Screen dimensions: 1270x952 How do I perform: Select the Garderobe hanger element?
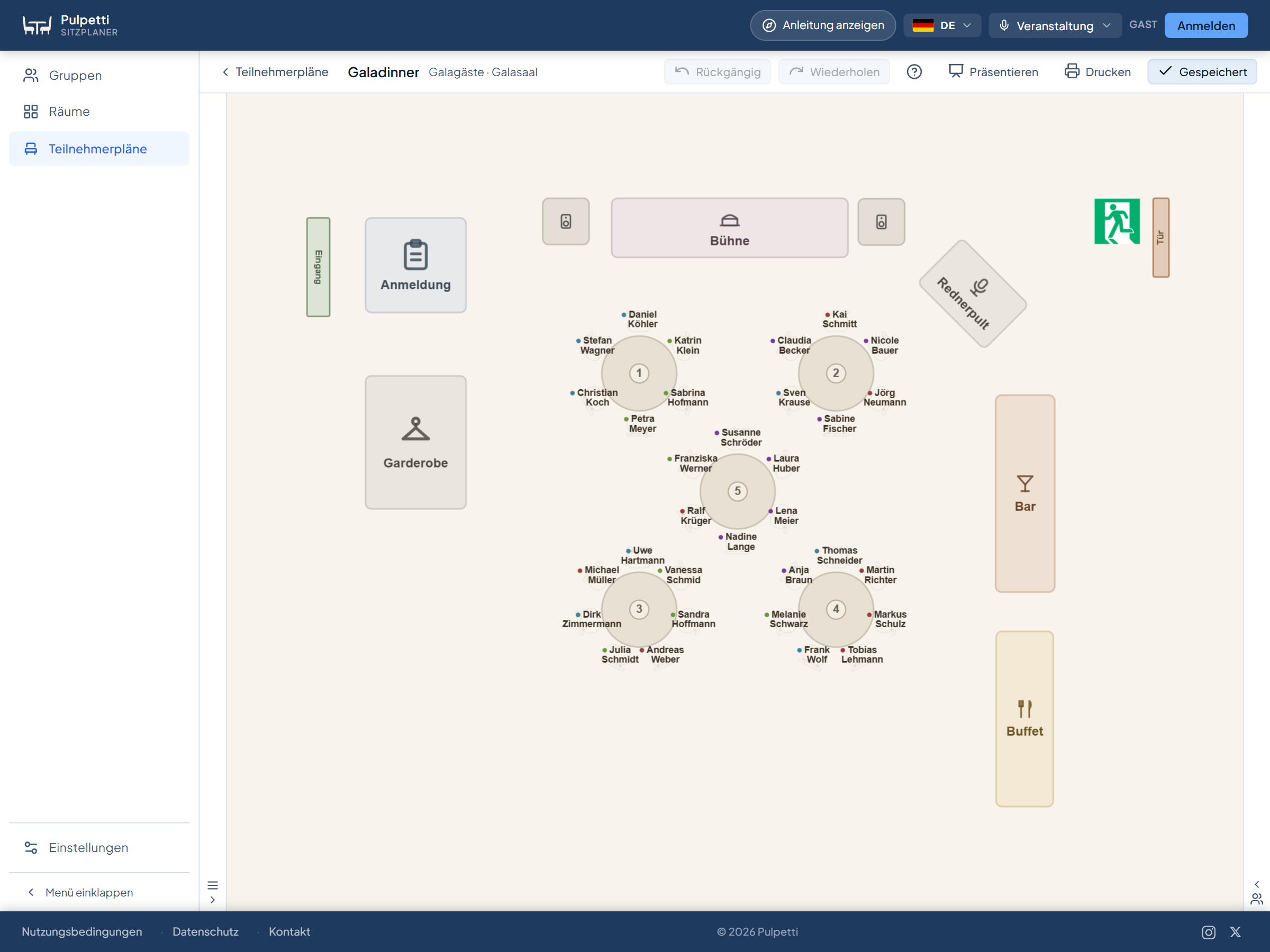[416, 443]
